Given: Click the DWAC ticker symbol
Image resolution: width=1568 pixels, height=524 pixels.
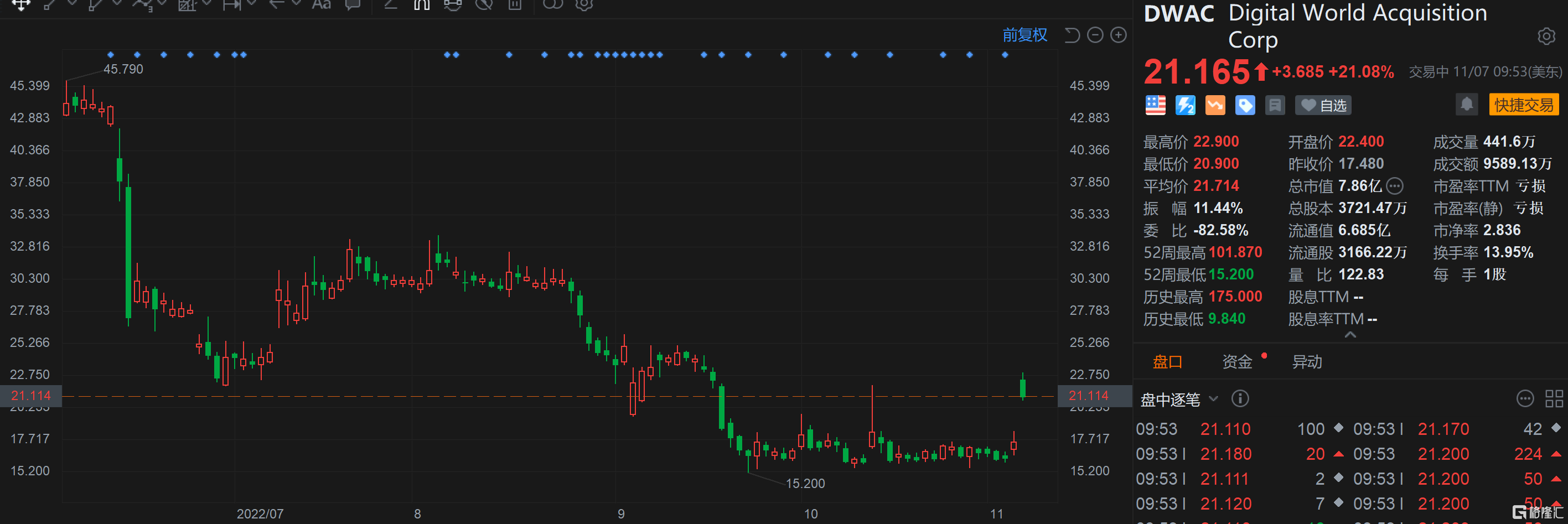Looking at the screenshot, I should click(1178, 14).
